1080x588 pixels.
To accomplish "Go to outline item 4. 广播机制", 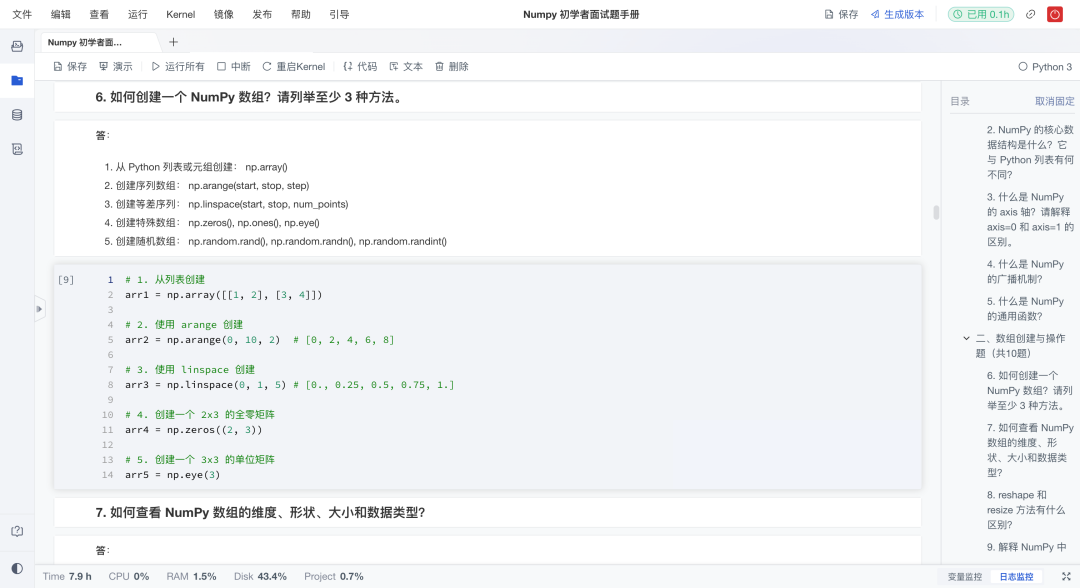I will tap(1025, 271).
